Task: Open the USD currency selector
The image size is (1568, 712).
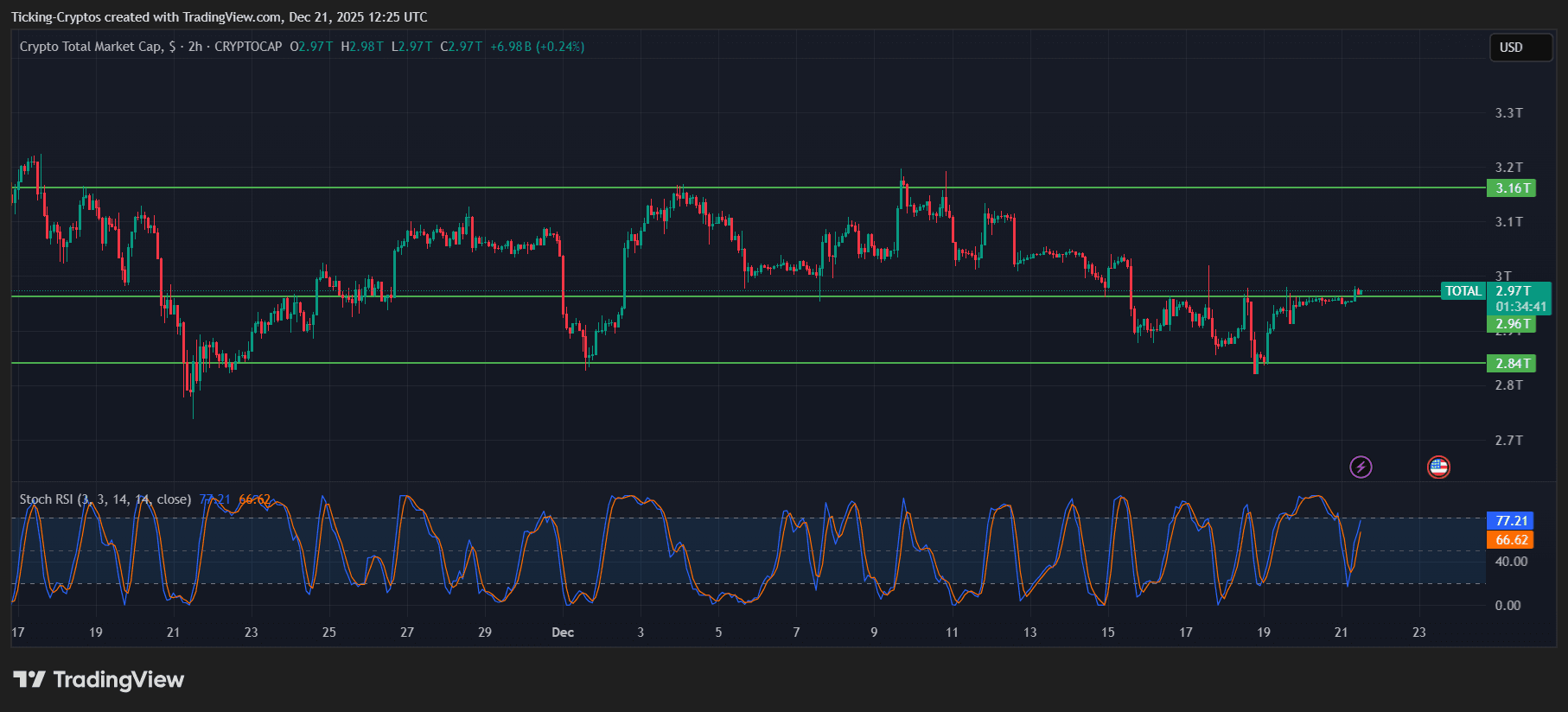Action: [1520, 48]
